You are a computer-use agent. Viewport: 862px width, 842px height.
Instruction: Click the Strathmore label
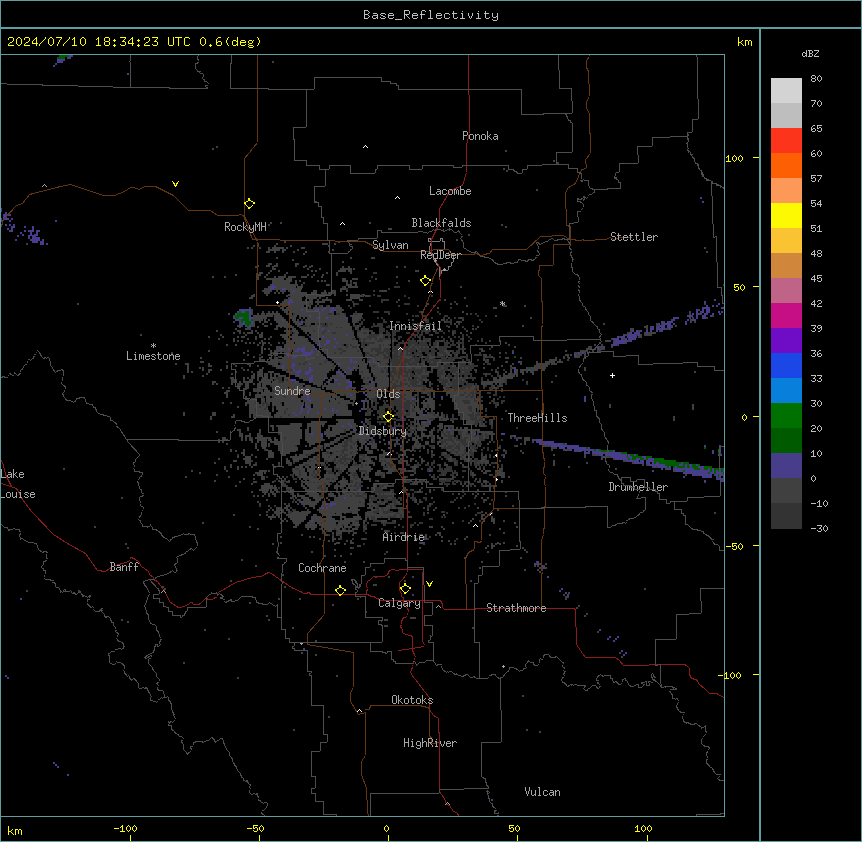[516, 608]
